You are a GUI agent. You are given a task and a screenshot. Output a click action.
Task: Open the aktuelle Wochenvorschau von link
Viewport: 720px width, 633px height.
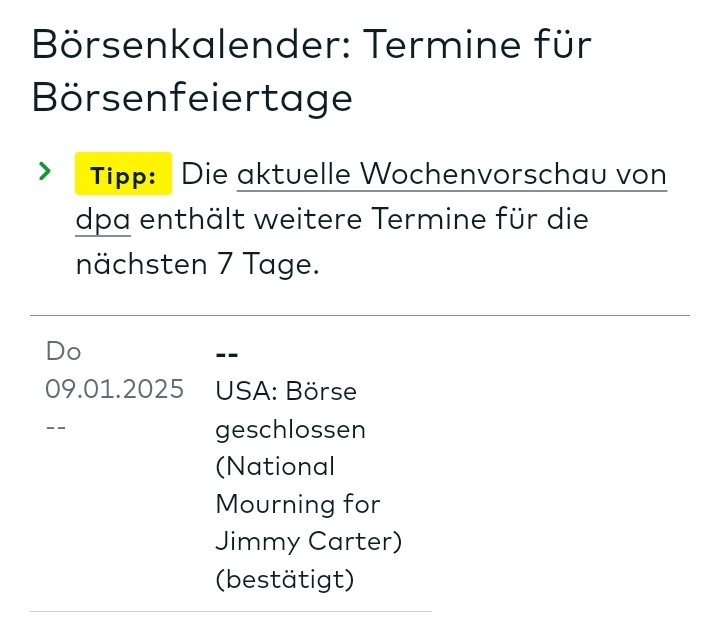(x=451, y=175)
